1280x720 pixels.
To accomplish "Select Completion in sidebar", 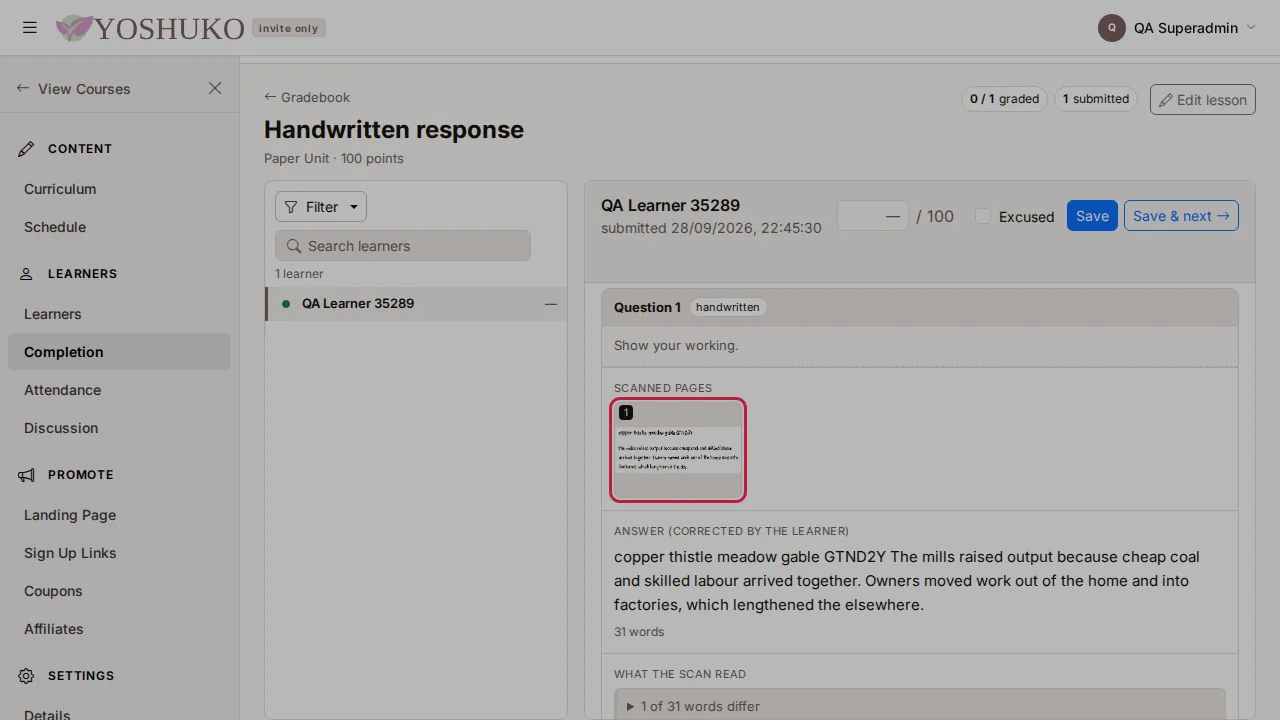I will tap(119, 352).
